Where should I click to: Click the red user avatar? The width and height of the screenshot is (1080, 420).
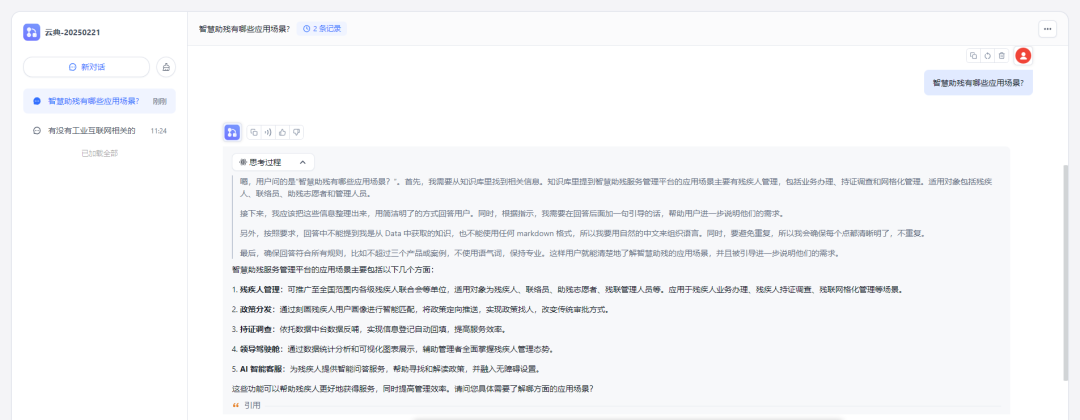[x=1023, y=56]
